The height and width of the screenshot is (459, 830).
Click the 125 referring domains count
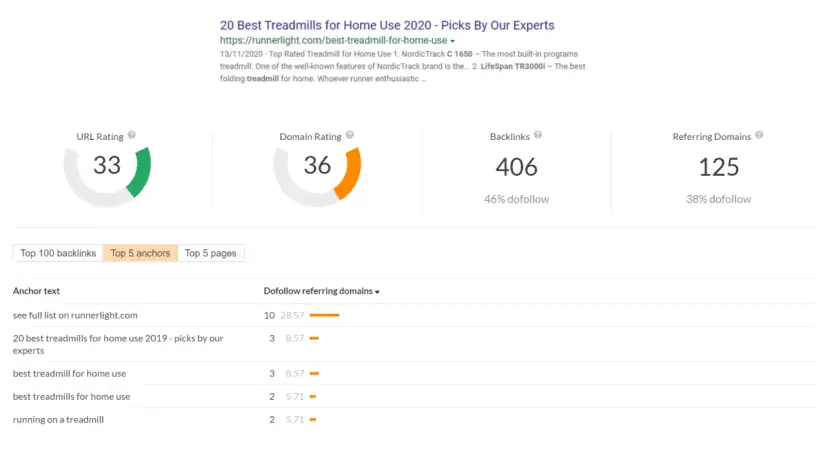(718, 167)
